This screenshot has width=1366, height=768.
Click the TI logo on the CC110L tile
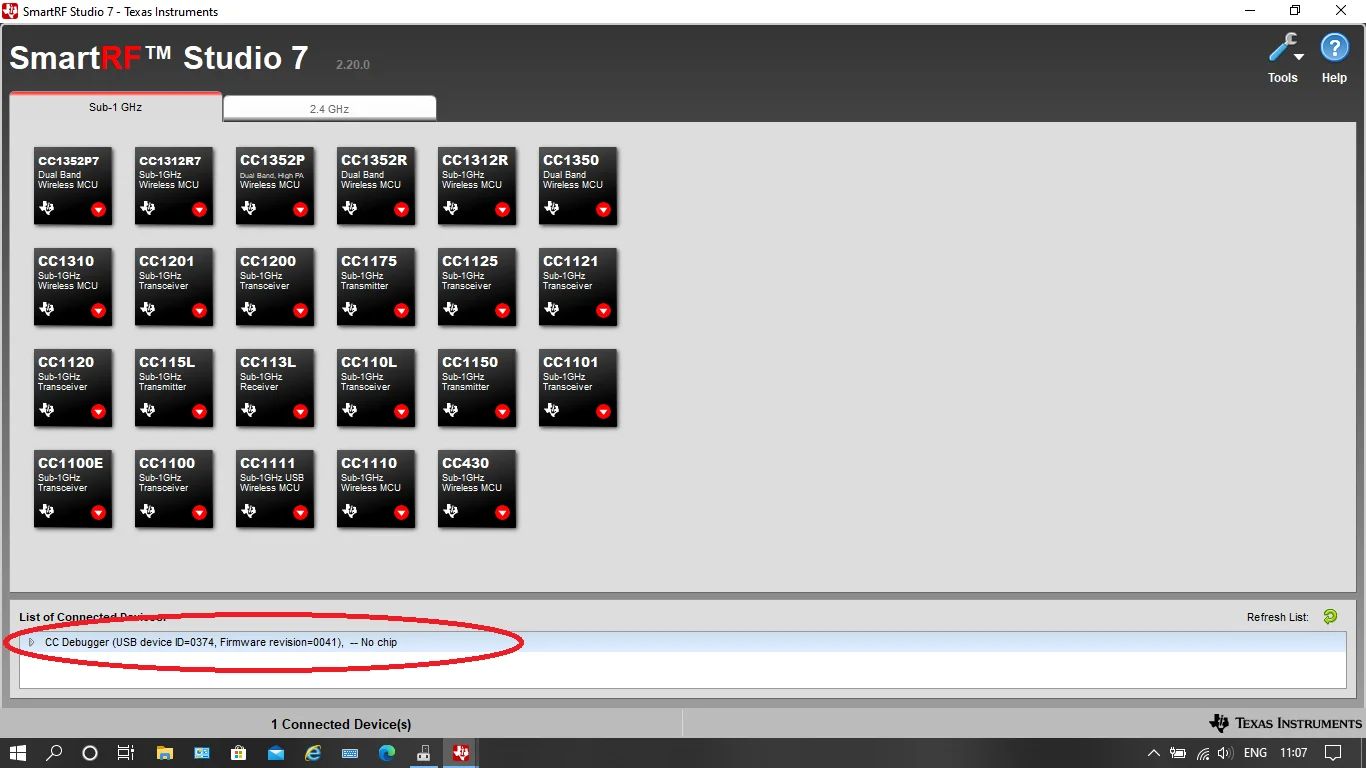pos(351,410)
